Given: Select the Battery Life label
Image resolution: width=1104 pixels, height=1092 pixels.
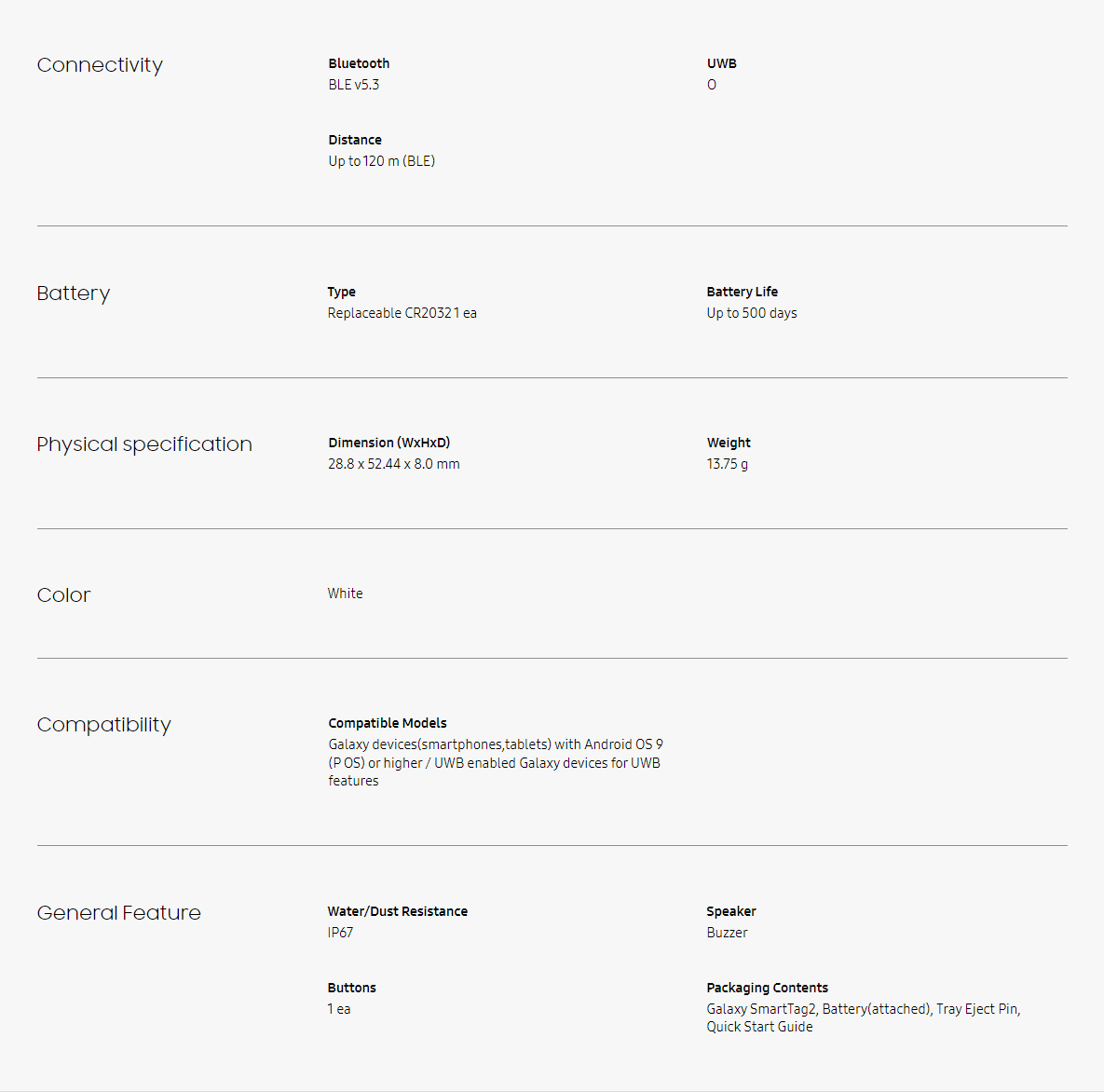Looking at the screenshot, I should pos(743,292).
